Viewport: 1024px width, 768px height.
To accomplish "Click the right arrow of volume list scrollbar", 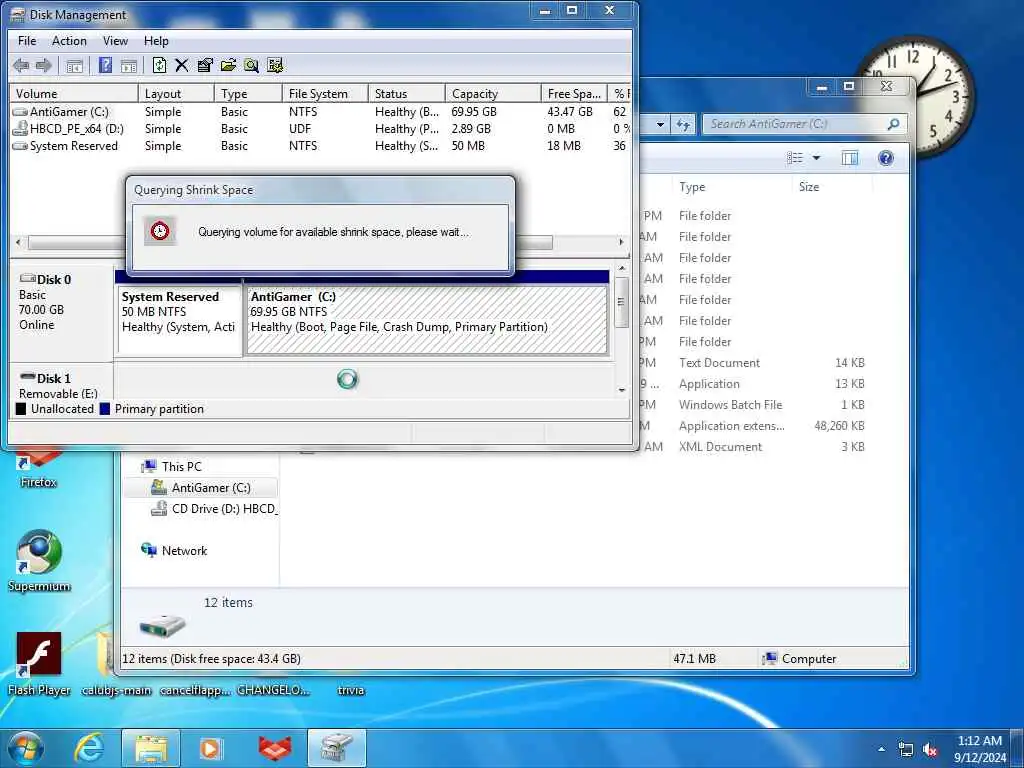I will [x=621, y=242].
